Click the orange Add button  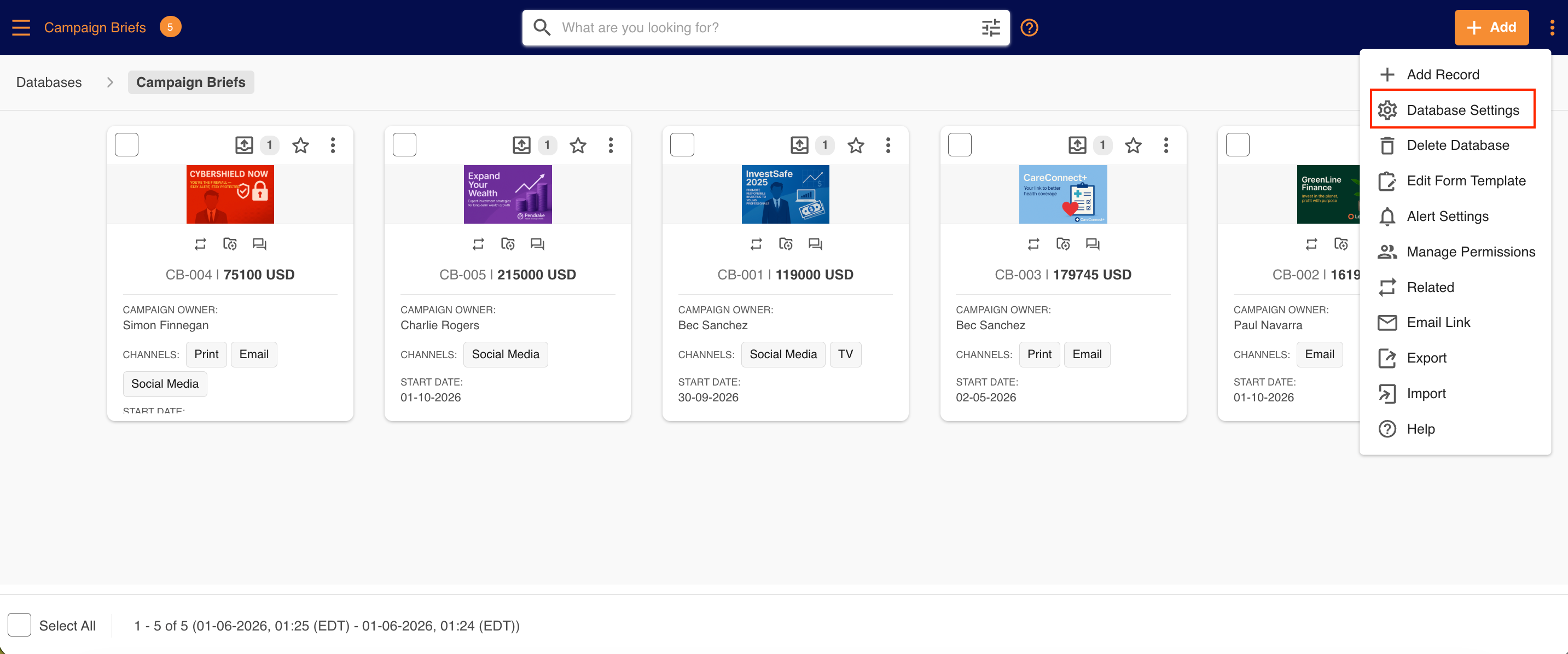(1491, 27)
